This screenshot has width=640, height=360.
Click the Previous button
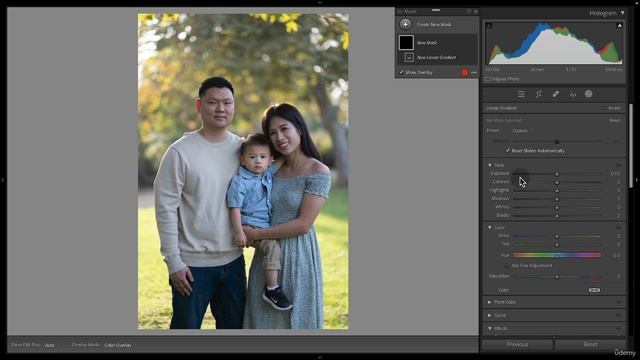point(517,344)
